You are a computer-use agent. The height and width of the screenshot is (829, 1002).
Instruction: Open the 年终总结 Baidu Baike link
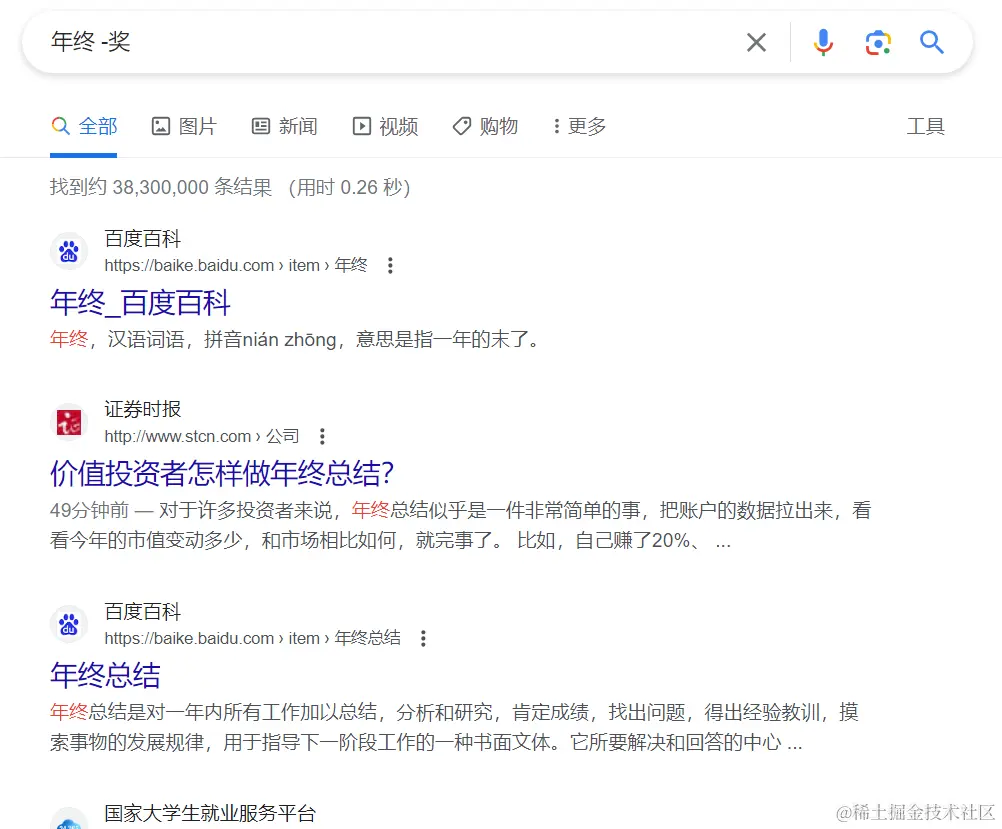point(104,677)
